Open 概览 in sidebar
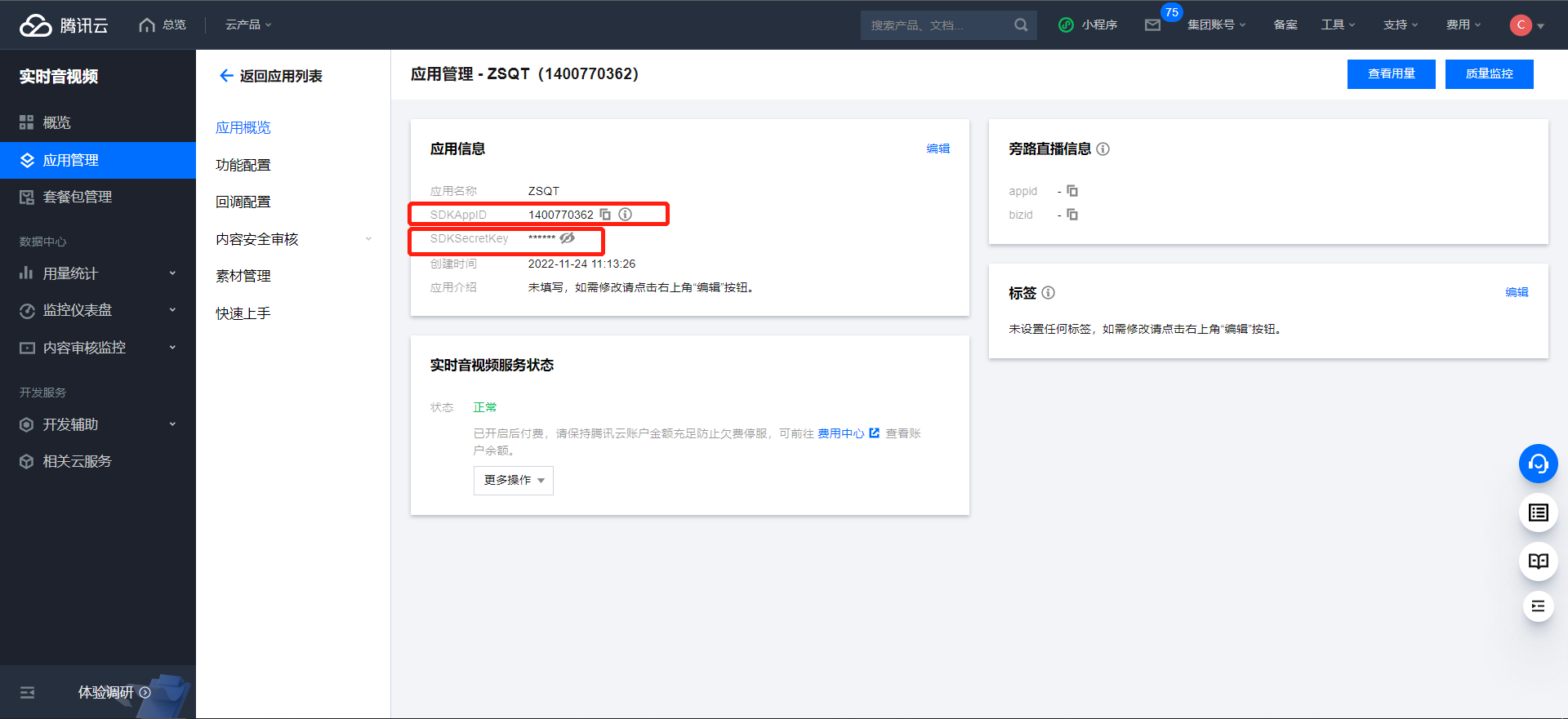The image size is (1568, 719). click(x=98, y=122)
